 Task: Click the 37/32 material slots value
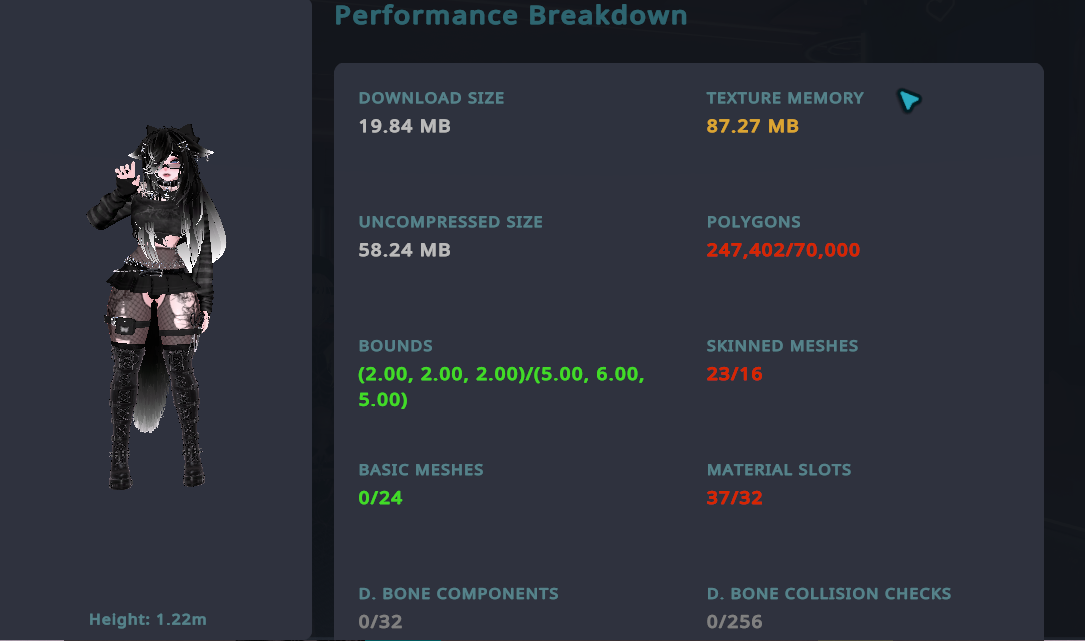click(x=734, y=498)
